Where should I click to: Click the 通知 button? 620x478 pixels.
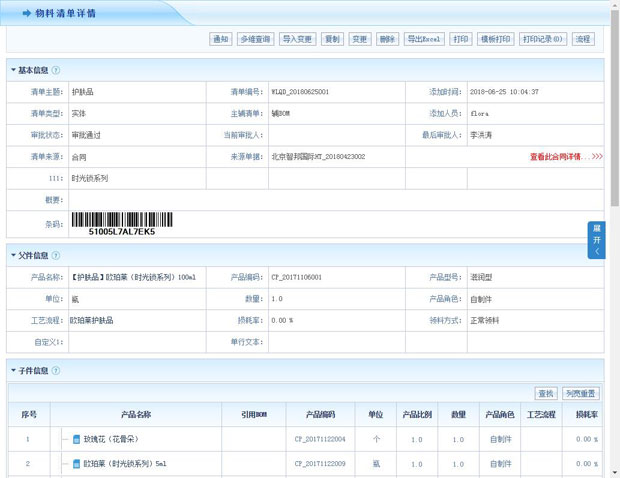click(x=220, y=39)
